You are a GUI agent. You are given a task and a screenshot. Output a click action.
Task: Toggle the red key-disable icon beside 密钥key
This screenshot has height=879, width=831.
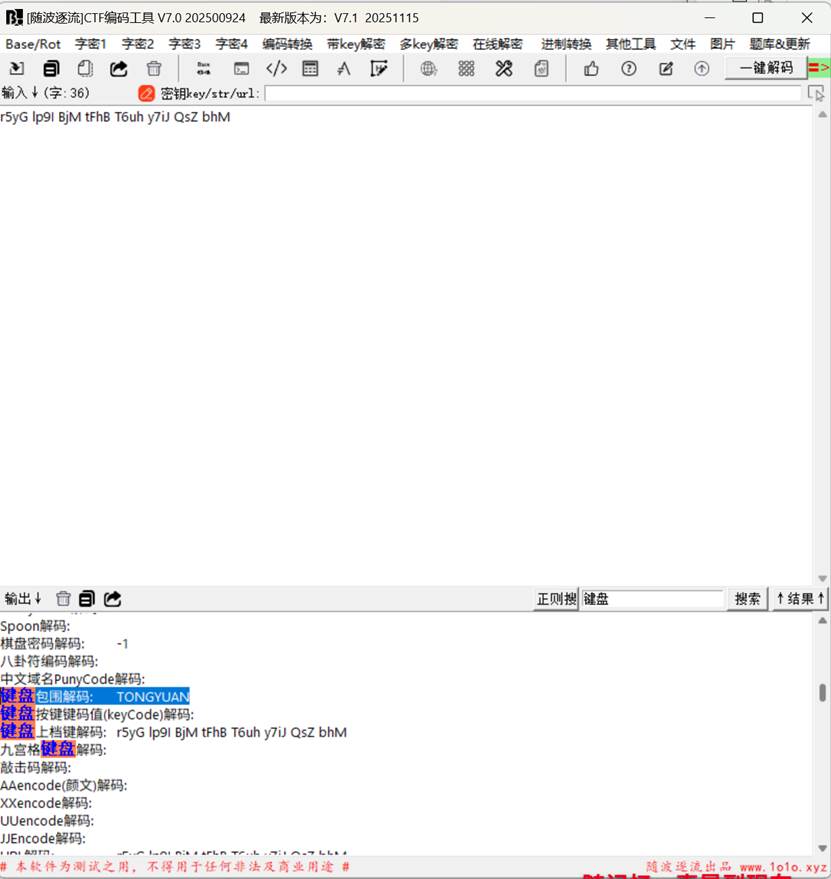tap(146, 93)
